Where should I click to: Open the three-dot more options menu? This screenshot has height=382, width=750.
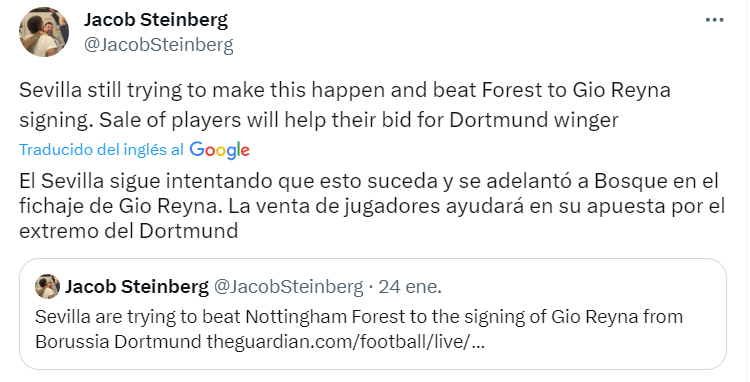[715, 20]
